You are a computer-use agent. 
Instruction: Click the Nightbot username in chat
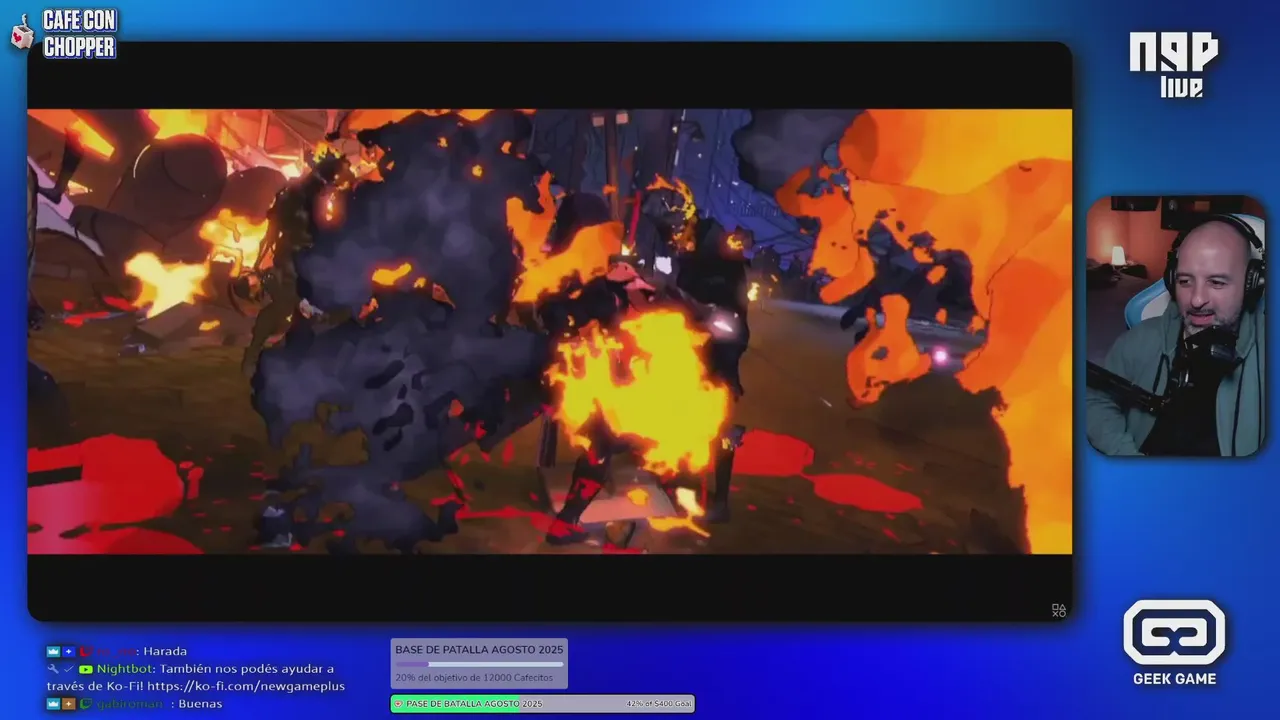click(123, 669)
